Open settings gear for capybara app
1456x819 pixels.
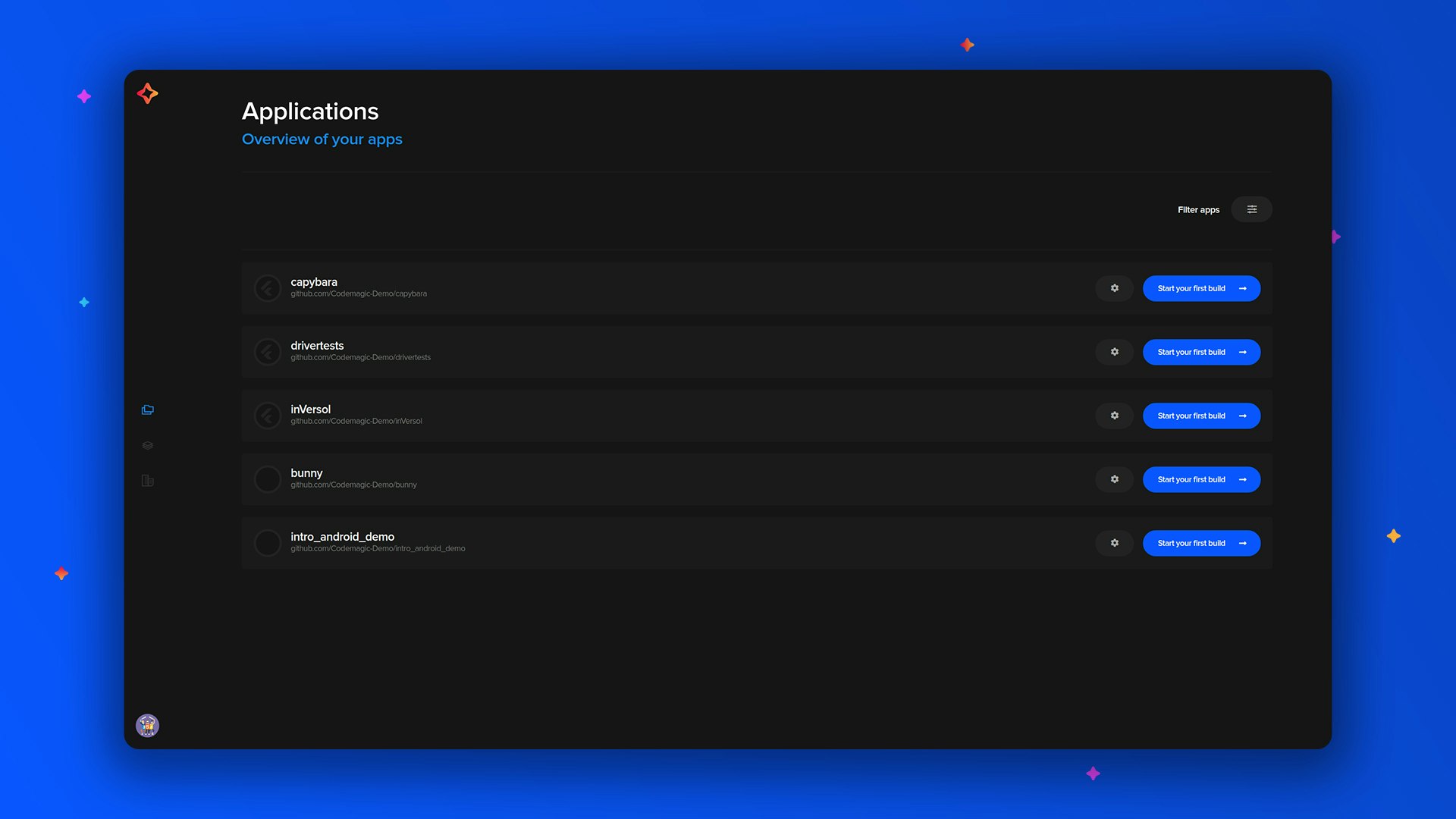pyautogui.click(x=1114, y=288)
